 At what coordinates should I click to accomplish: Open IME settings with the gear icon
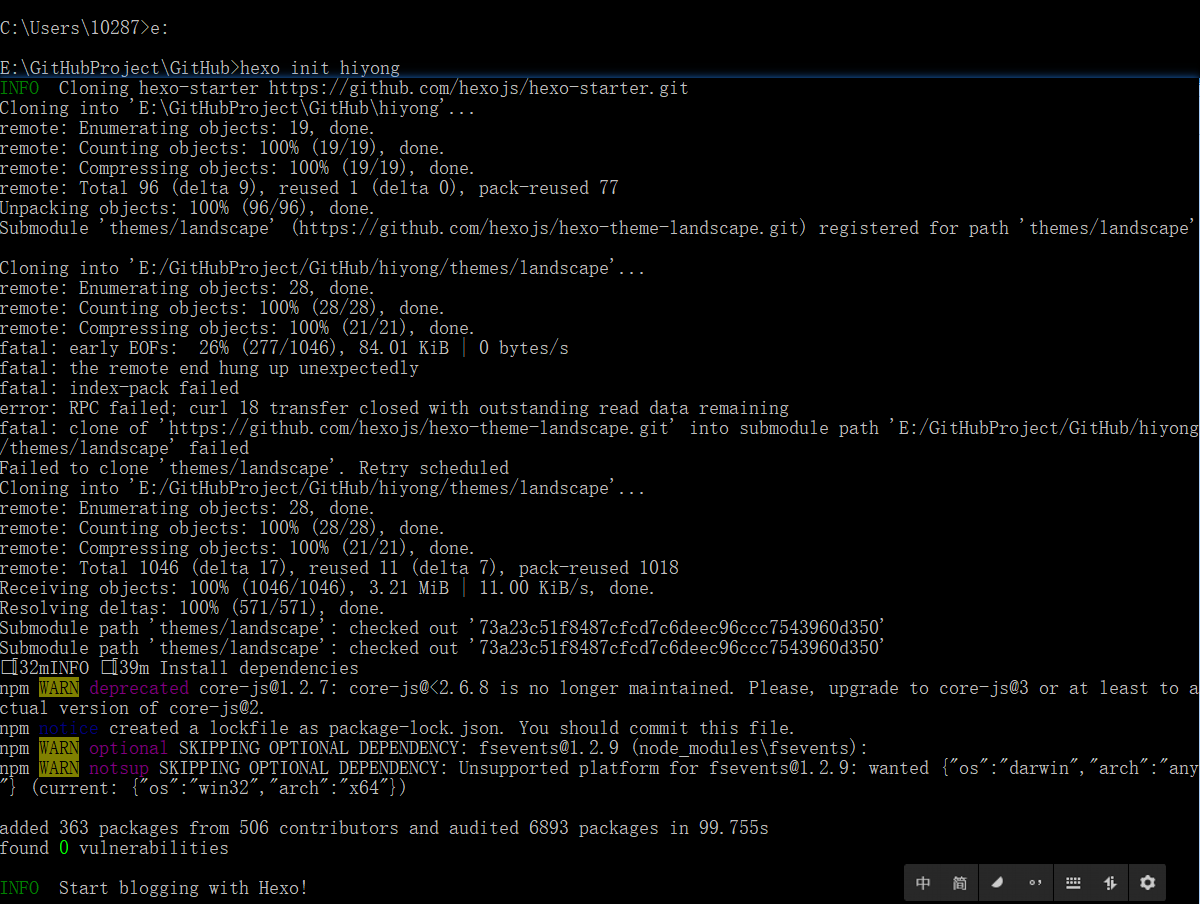pos(1147,883)
